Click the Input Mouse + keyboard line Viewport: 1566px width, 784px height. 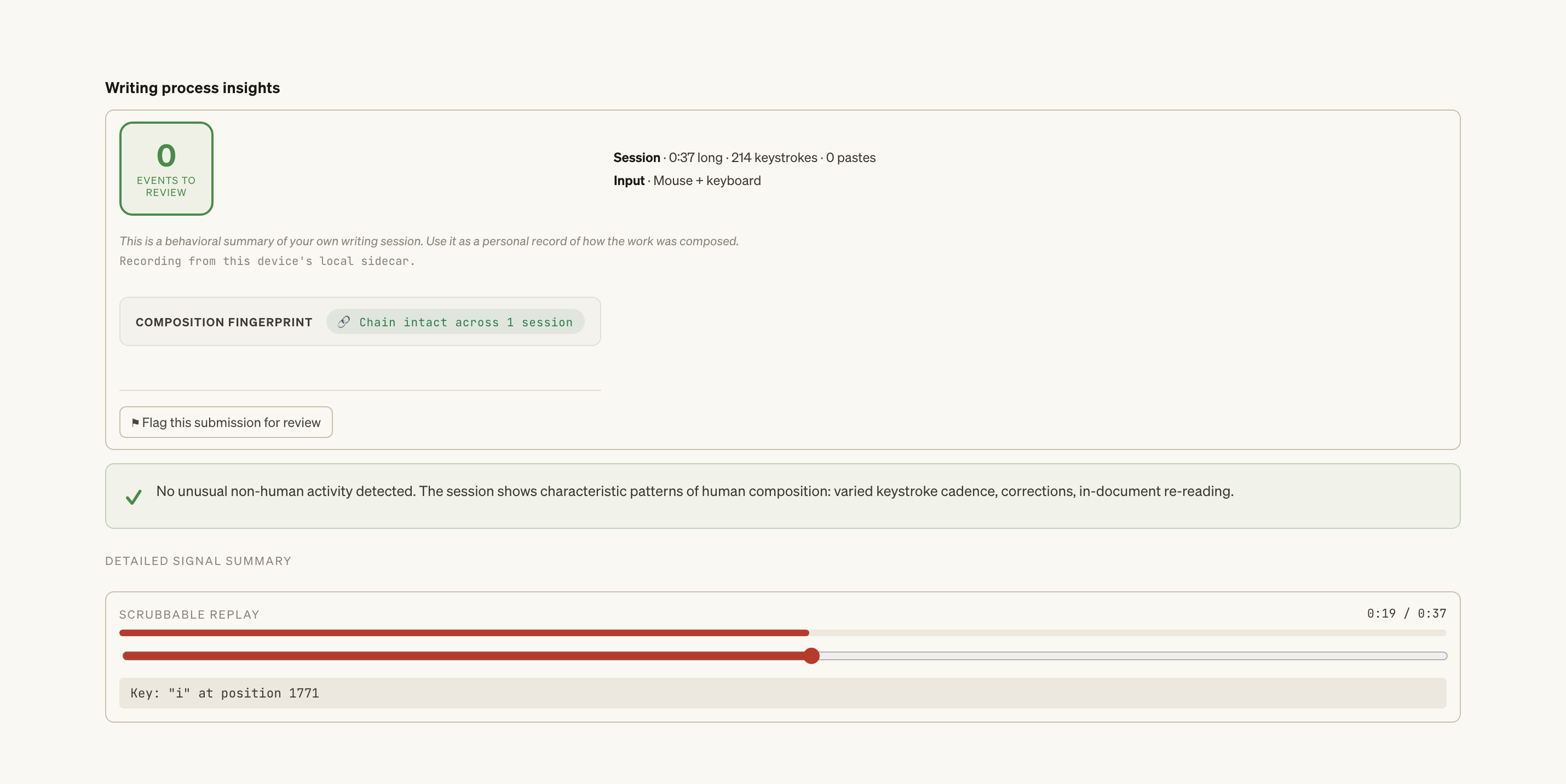(687, 181)
